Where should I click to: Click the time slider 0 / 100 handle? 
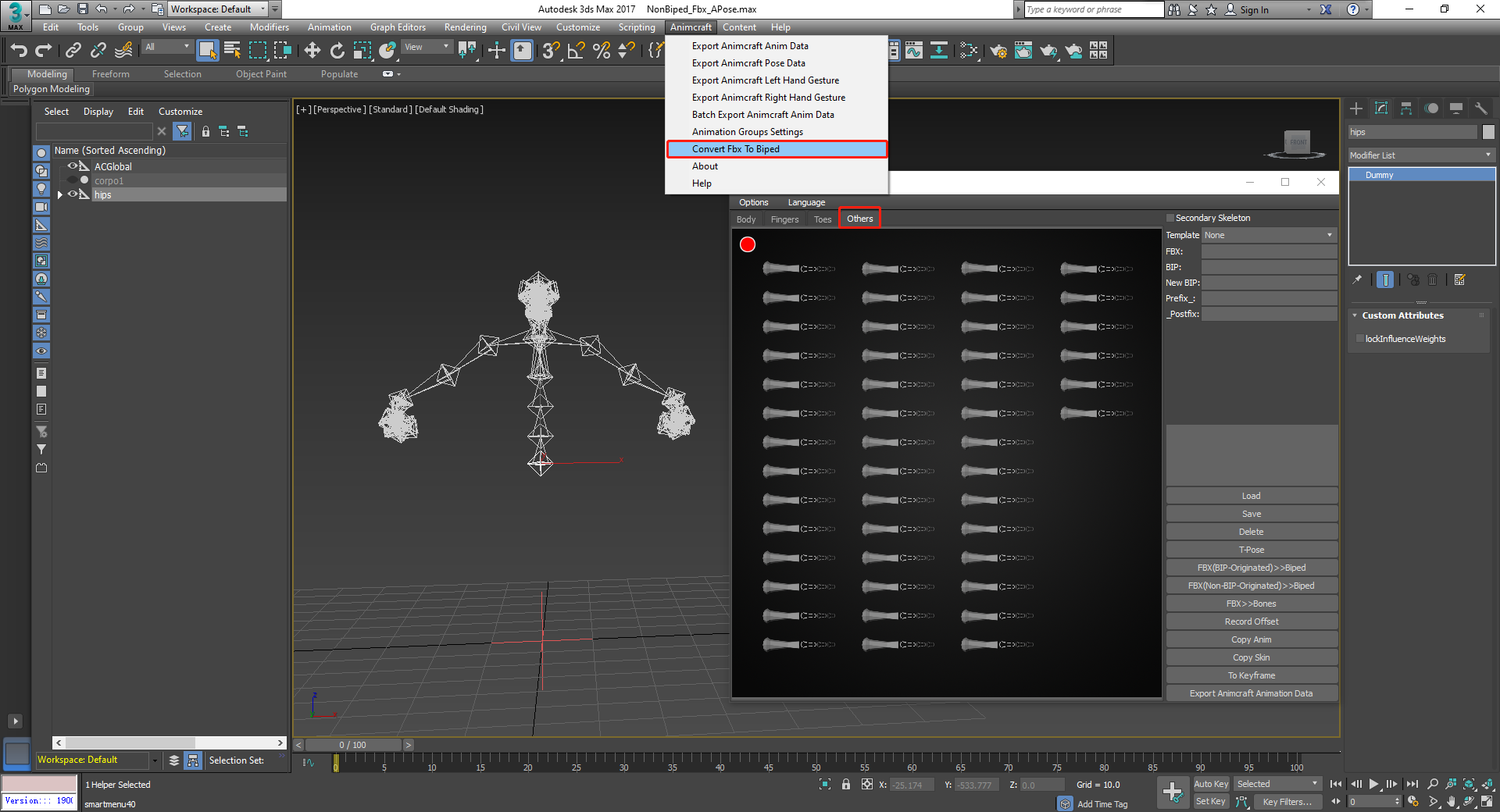(352, 745)
